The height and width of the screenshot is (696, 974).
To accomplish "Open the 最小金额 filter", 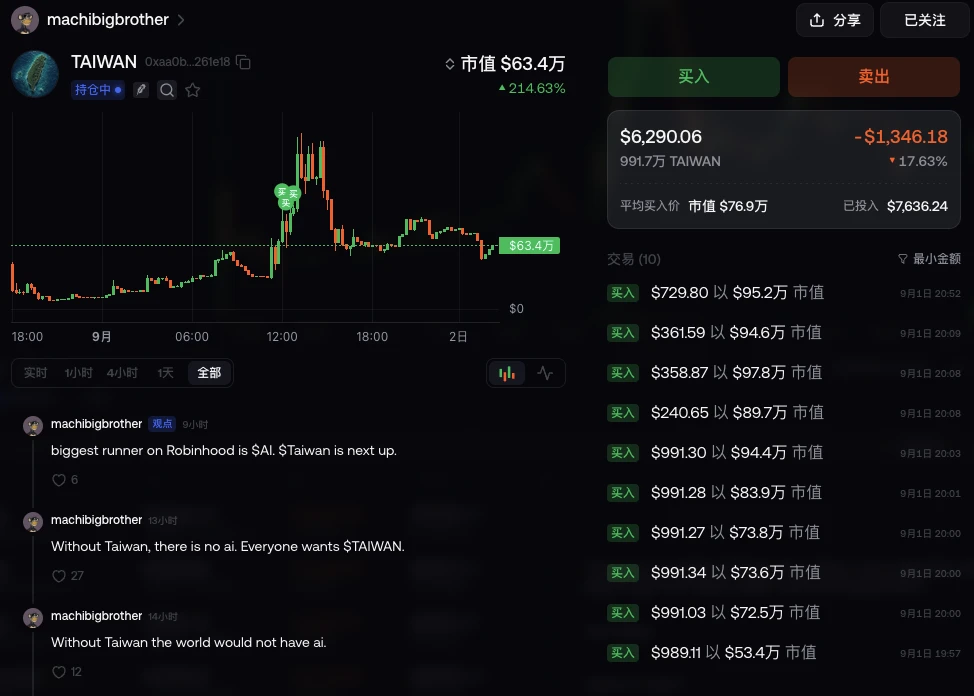I will tap(929, 259).
